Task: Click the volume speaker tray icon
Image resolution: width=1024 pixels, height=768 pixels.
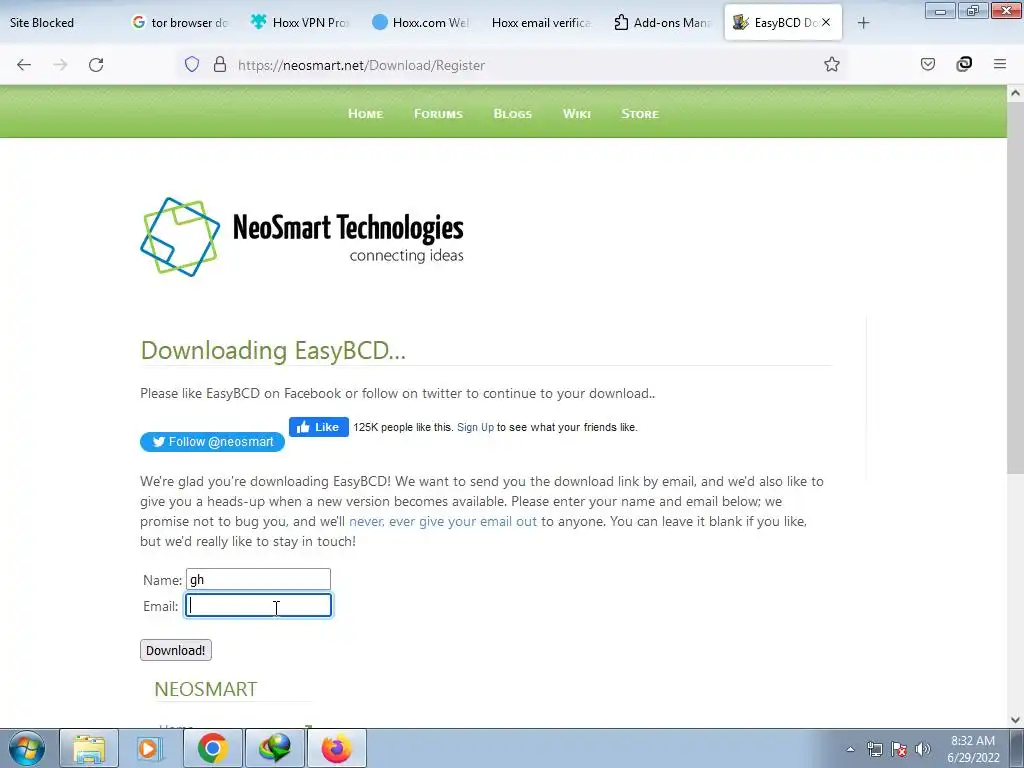Action: coord(923,749)
